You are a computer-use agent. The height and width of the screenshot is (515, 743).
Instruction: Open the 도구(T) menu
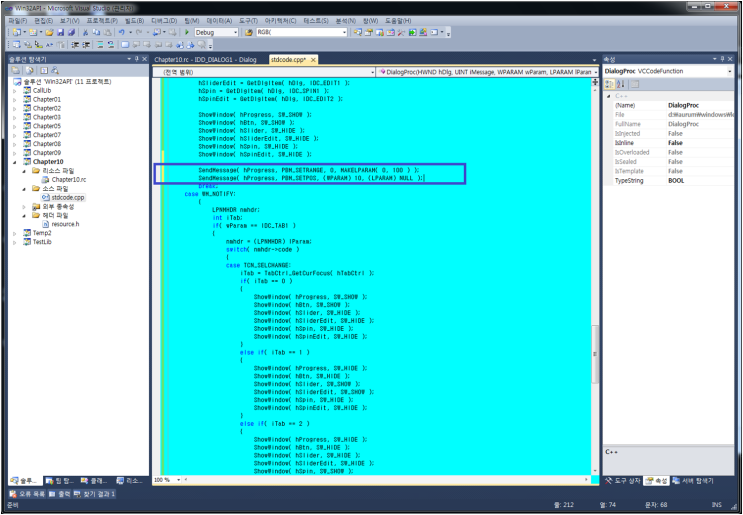click(x=248, y=21)
